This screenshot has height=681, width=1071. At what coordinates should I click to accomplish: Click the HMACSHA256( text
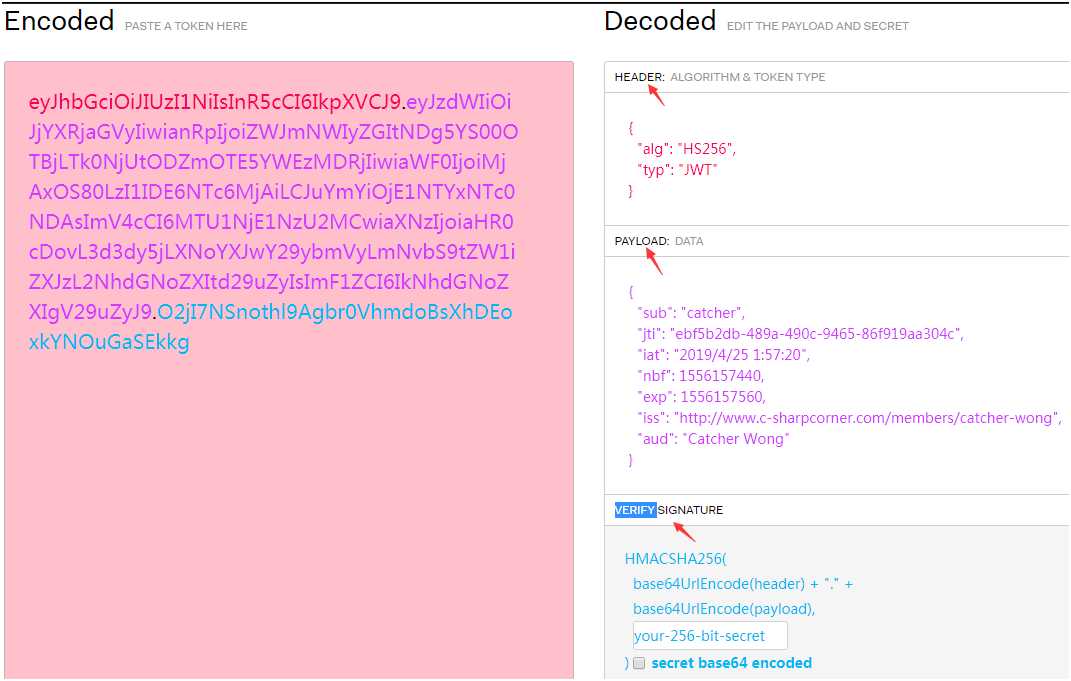(x=676, y=559)
